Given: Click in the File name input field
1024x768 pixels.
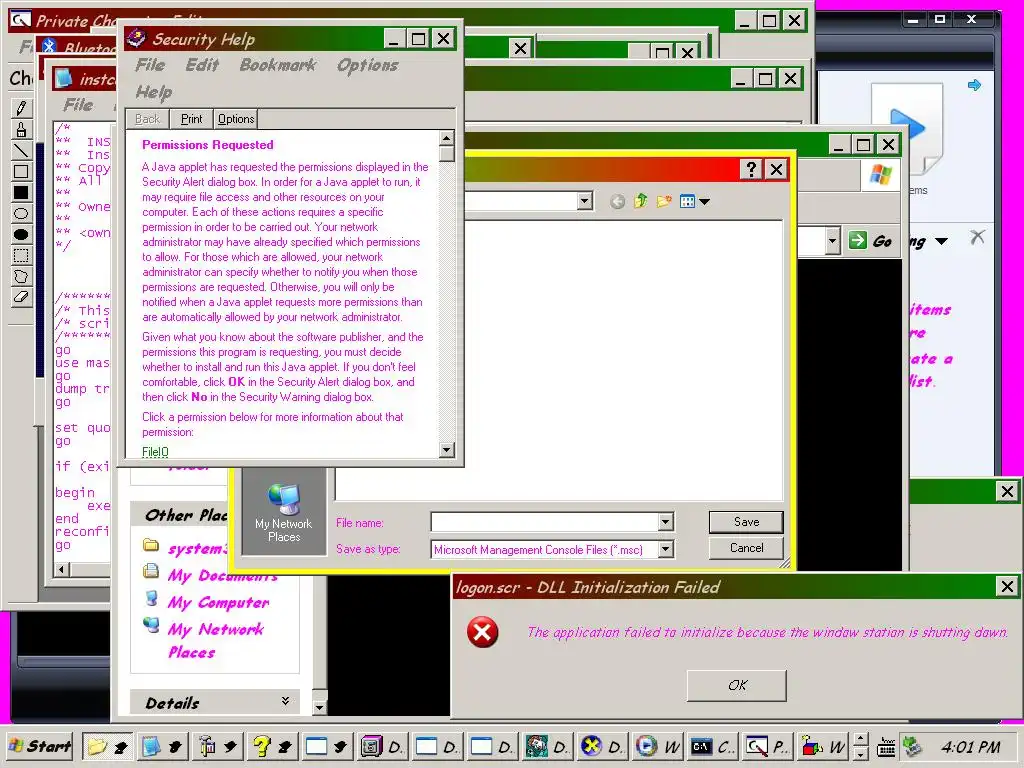Looking at the screenshot, I should (545, 522).
